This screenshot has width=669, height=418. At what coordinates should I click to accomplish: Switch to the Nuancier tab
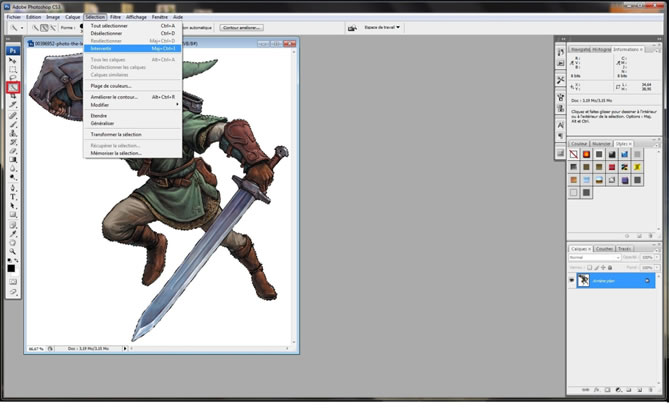click(601, 144)
